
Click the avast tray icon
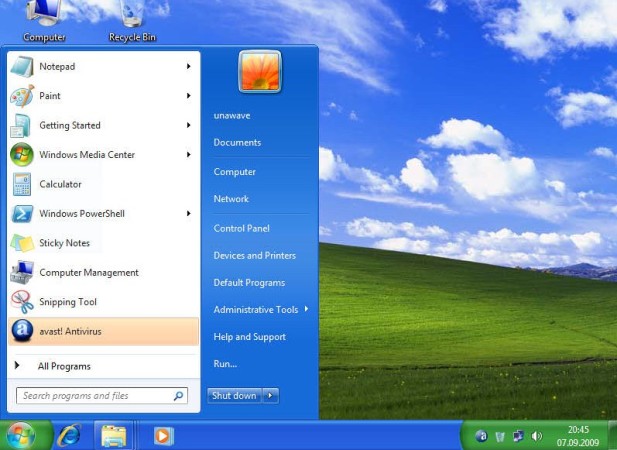tap(481, 436)
